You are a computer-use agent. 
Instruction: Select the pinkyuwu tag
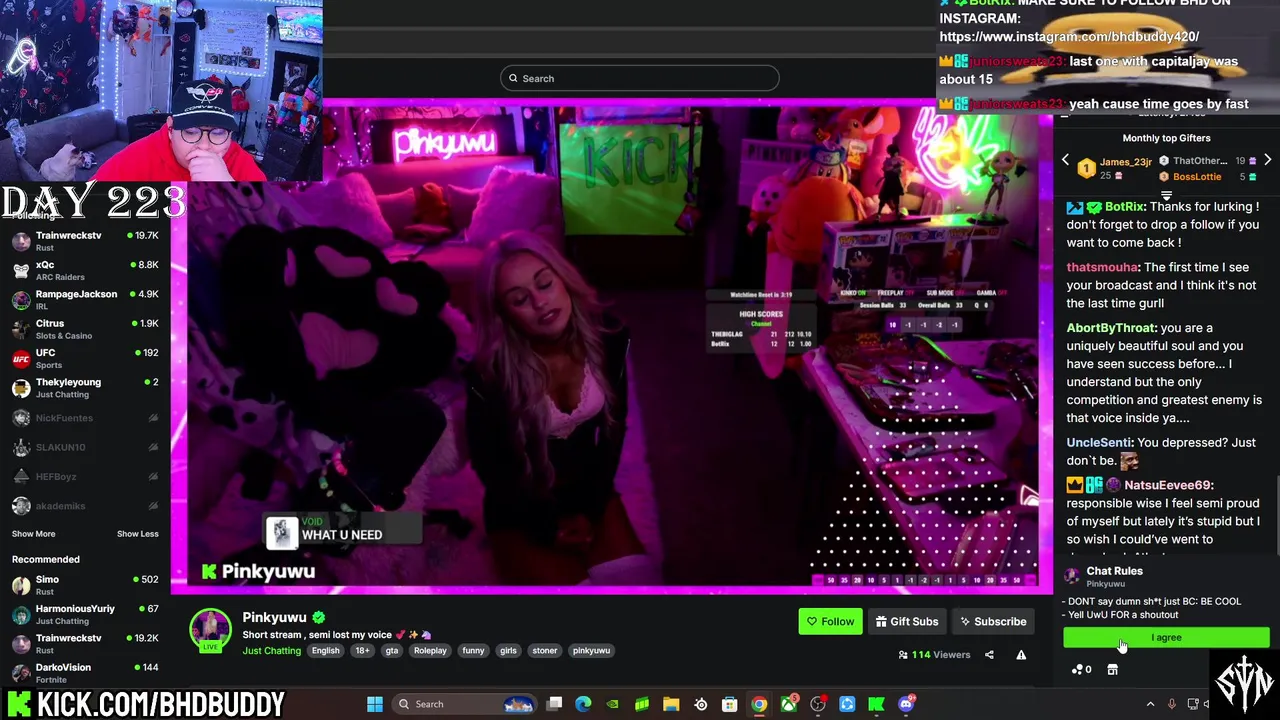pyautogui.click(x=591, y=651)
